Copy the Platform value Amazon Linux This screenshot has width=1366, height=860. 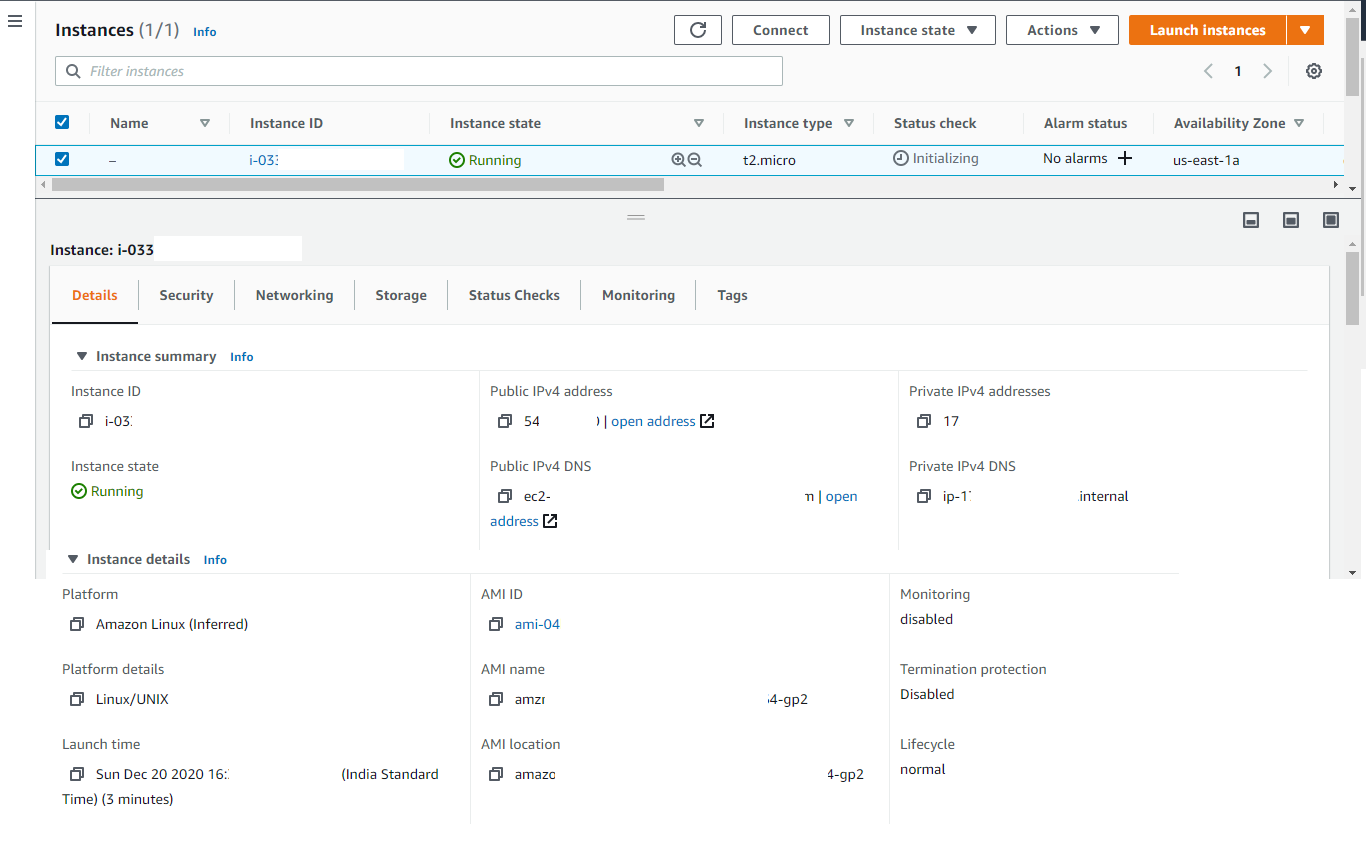tap(77, 624)
